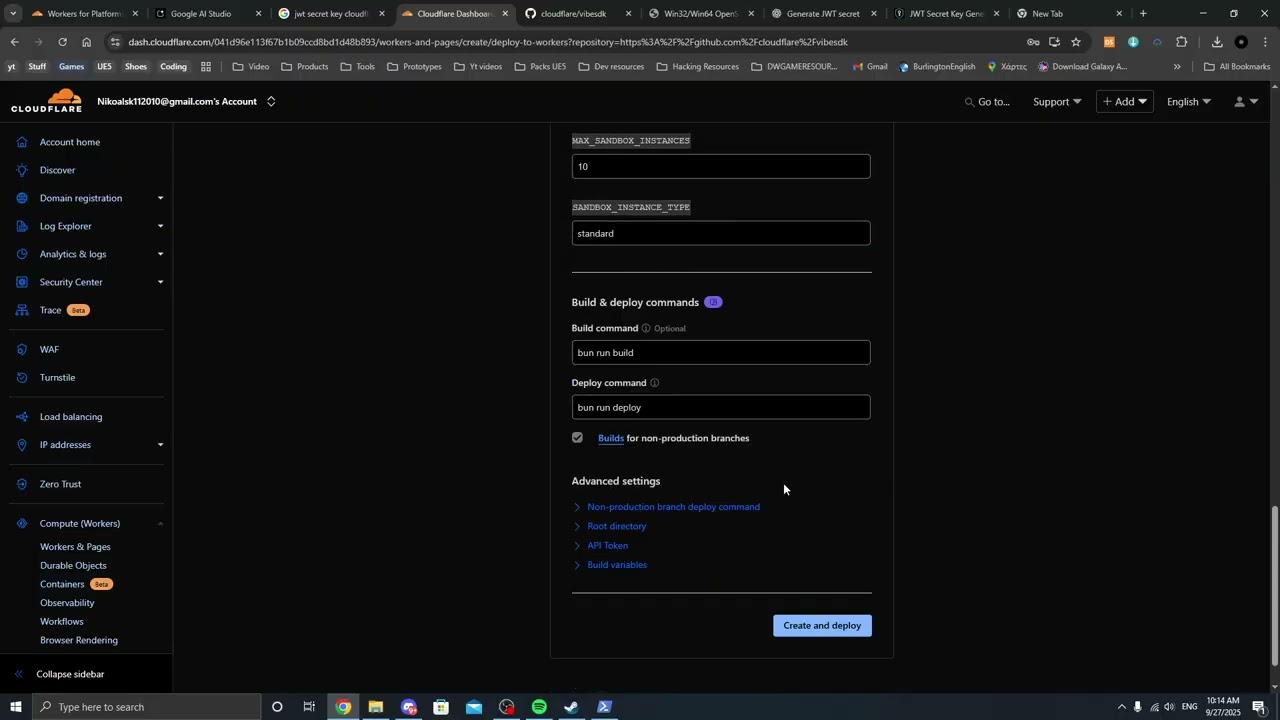The width and height of the screenshot is (1280, 720).
Task: Expand the Build variables section
Action: tap(616, 565)
